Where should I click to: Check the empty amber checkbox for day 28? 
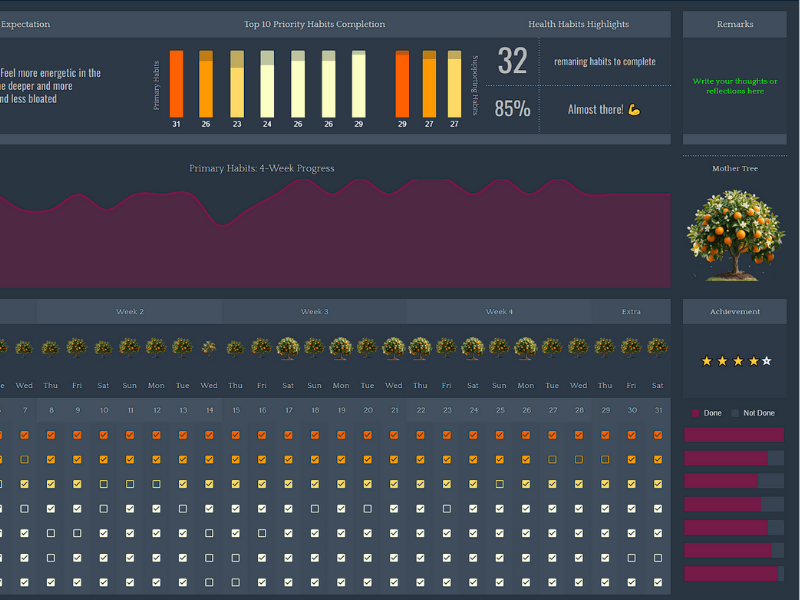click(x=579, y=459)
